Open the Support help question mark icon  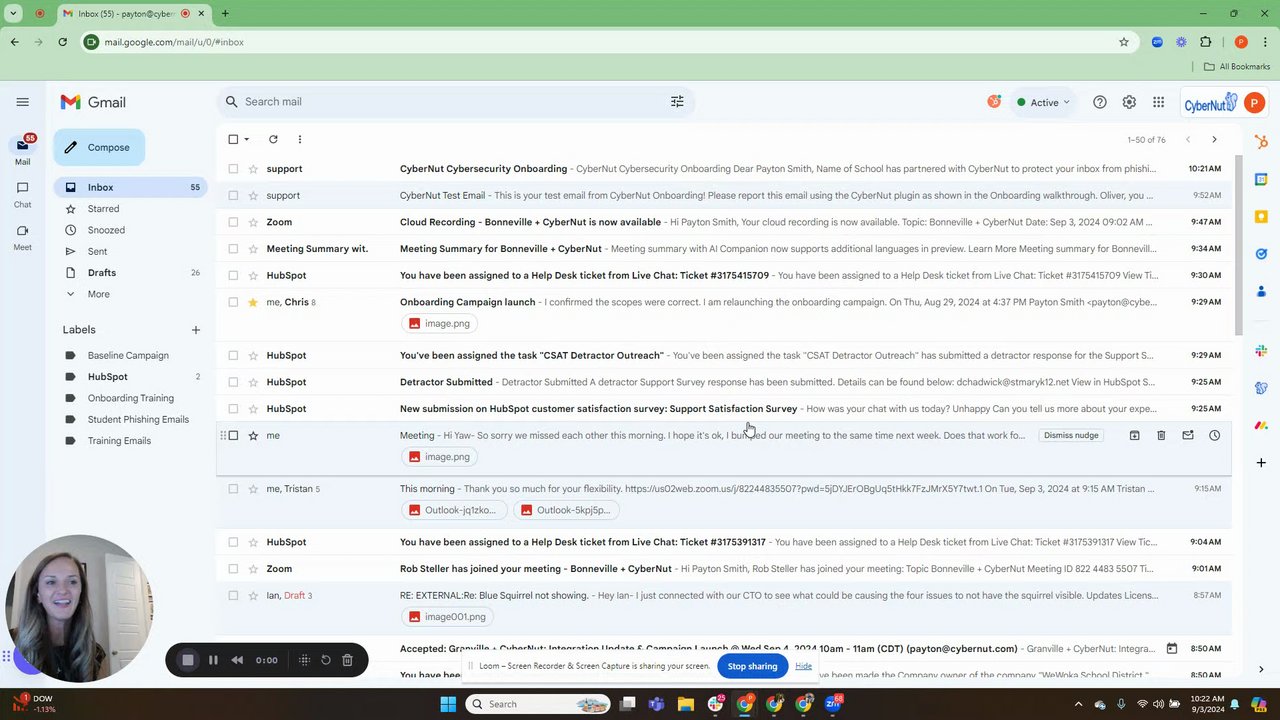tap(1100, 102)
